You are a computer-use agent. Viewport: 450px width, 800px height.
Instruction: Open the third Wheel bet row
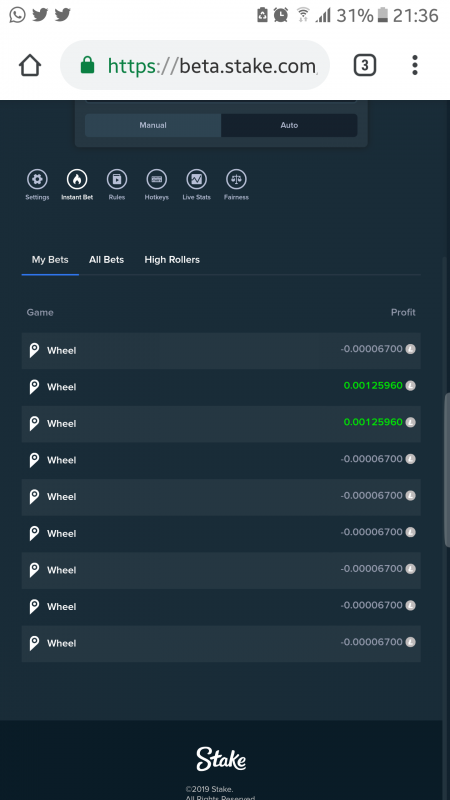pos(221,423)
